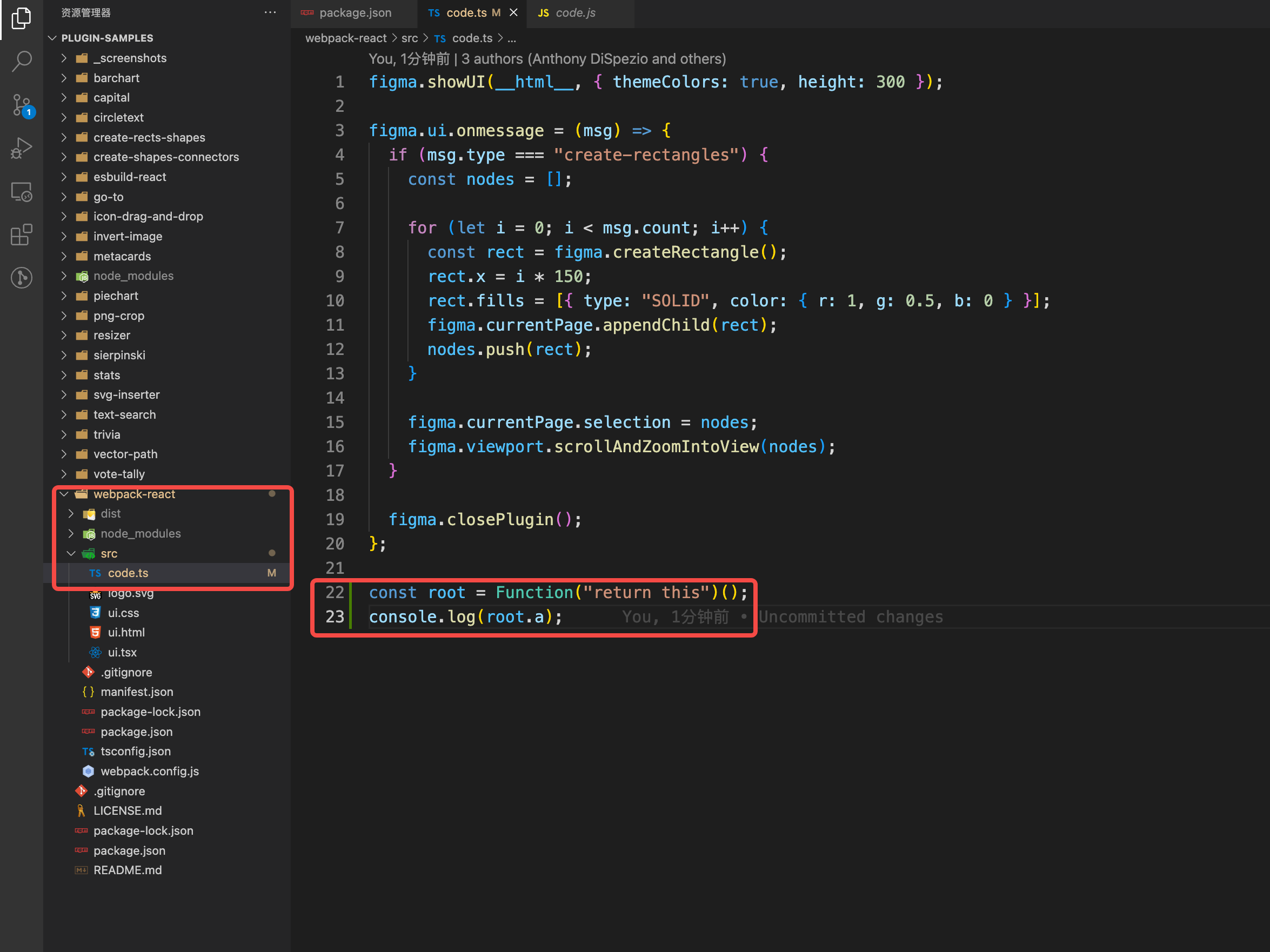1270x952 pixels.
Task: Open Source Control view with badge
Action: tap(23, 105)
